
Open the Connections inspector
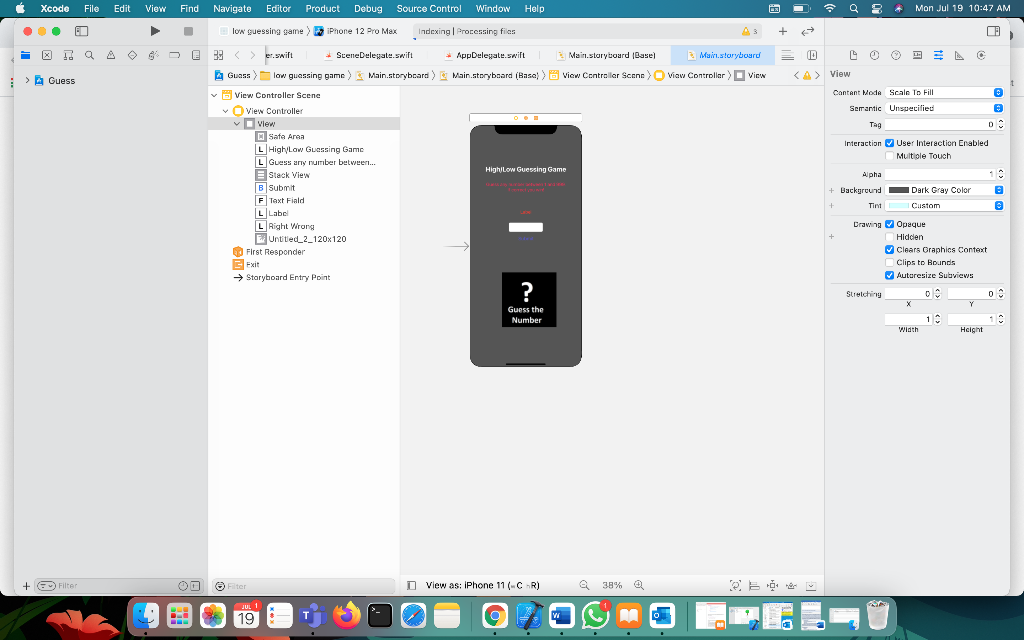pyautogui.click(x=981, y=55)
